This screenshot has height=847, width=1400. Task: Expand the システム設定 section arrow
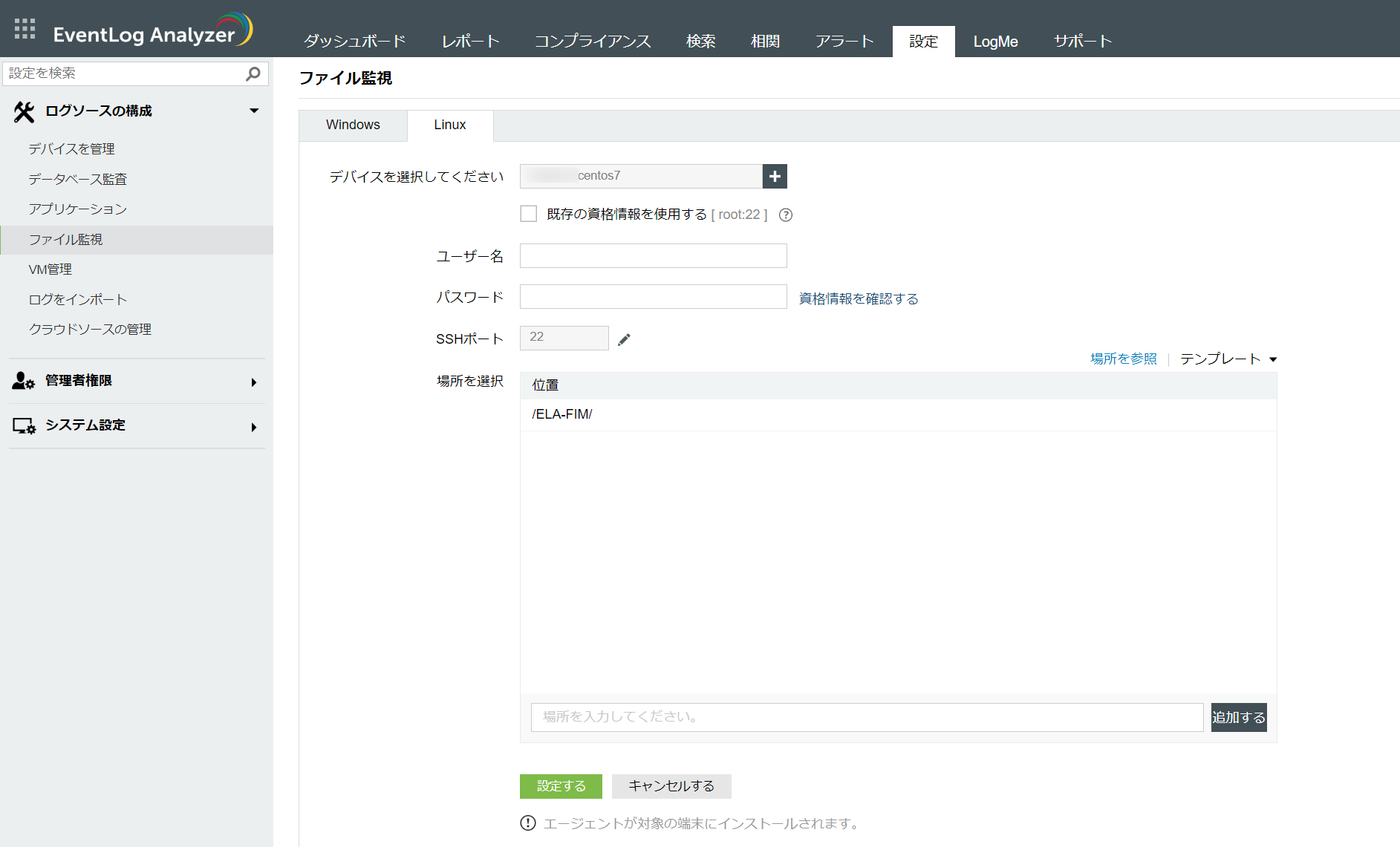(x=254, y=428)
